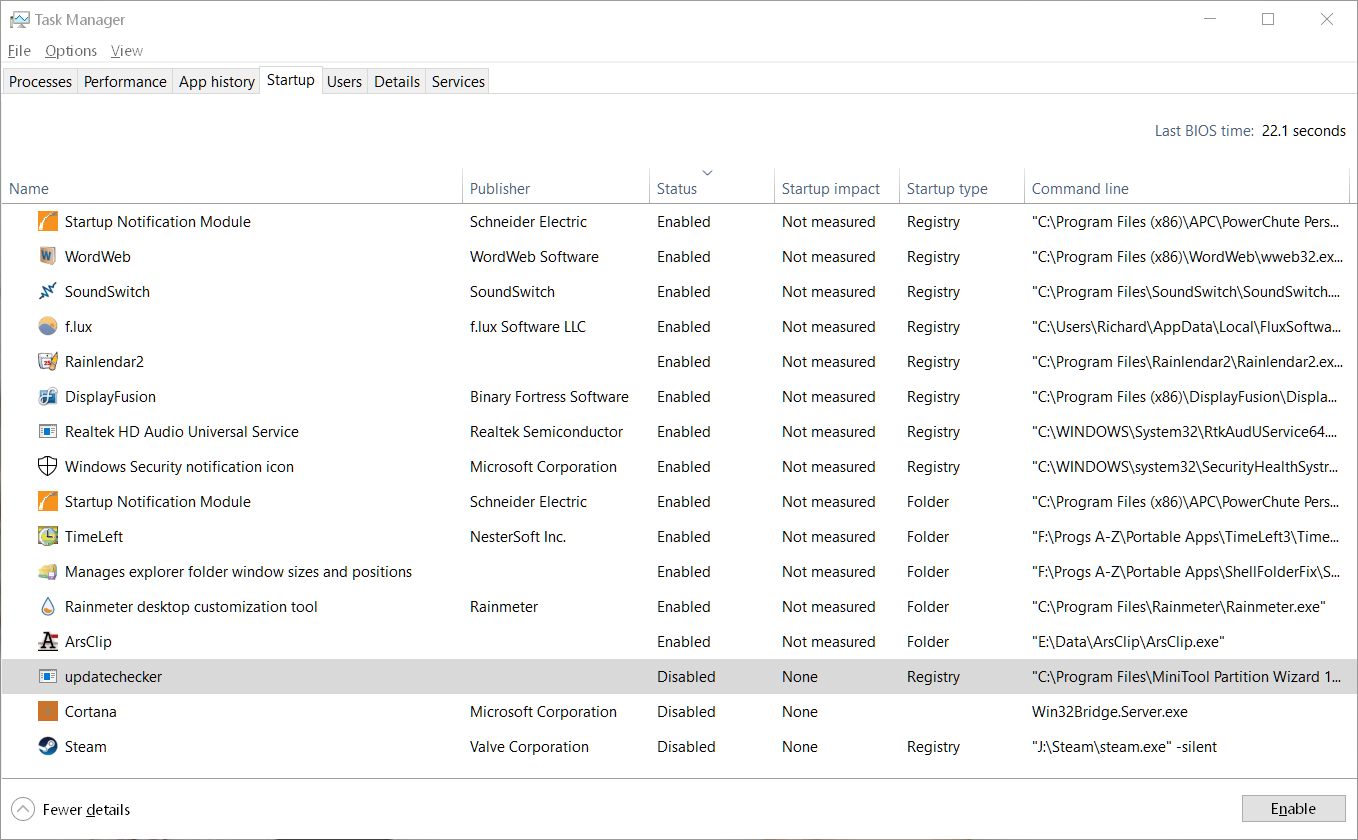Click the ArsClip app icon

[48, 642]
